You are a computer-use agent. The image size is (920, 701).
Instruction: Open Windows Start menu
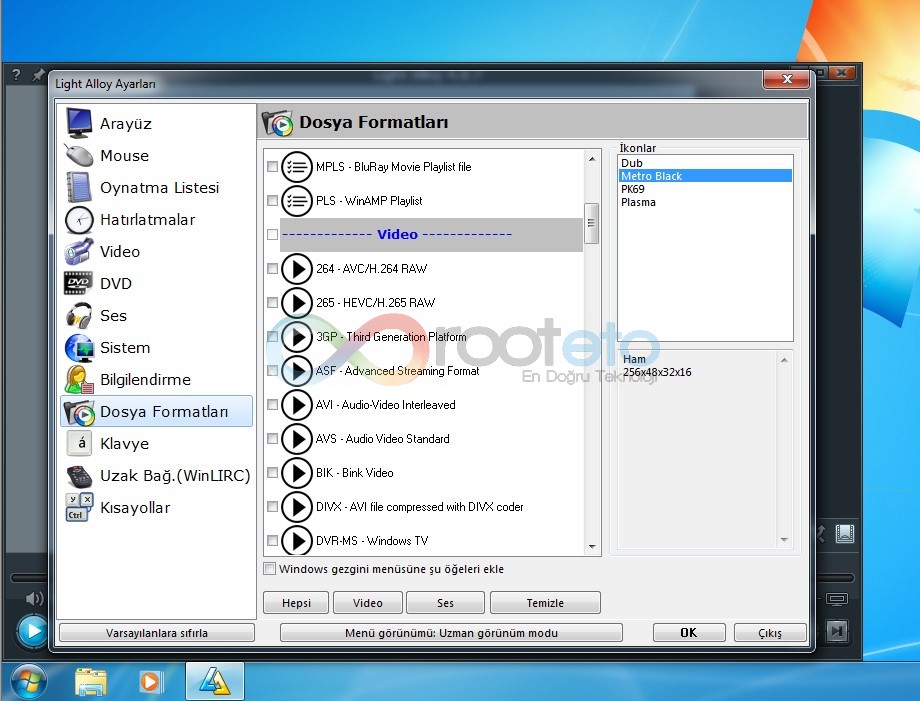click(28, 682)
